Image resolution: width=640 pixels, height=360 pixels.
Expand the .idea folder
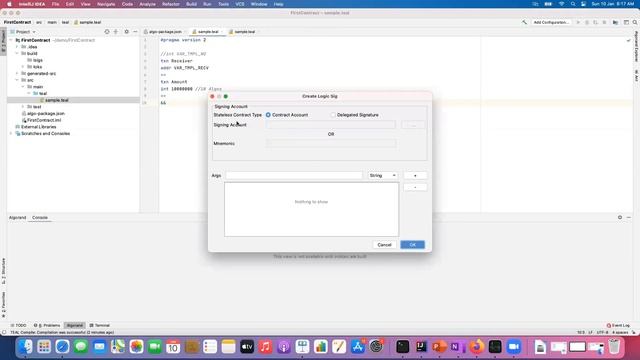tap(17, 47)
